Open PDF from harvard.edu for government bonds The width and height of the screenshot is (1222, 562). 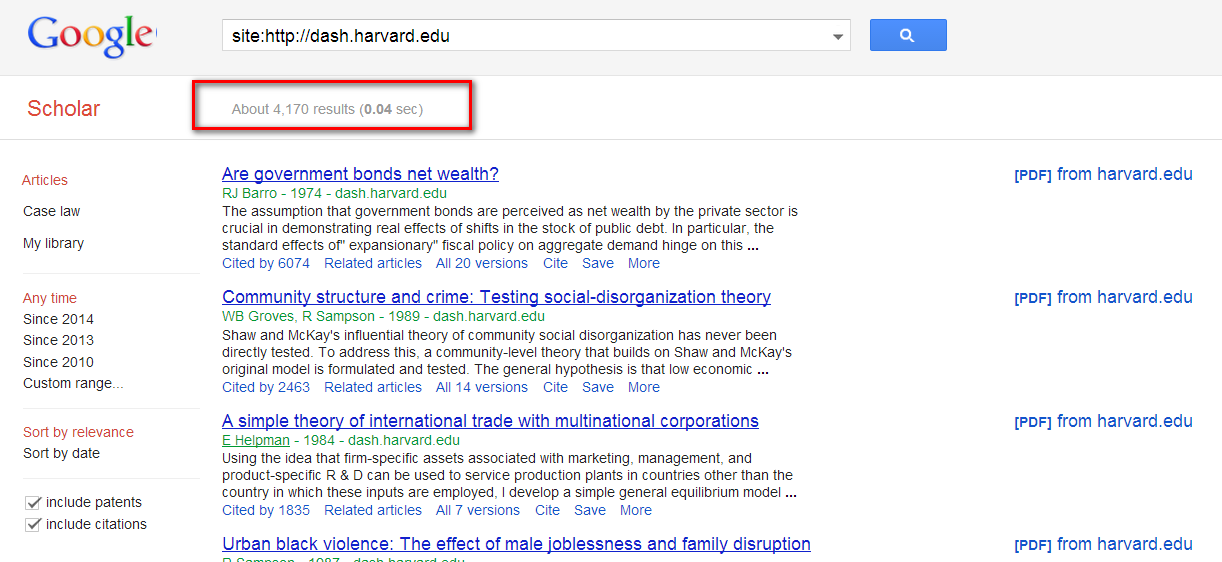pos(1103,174)
